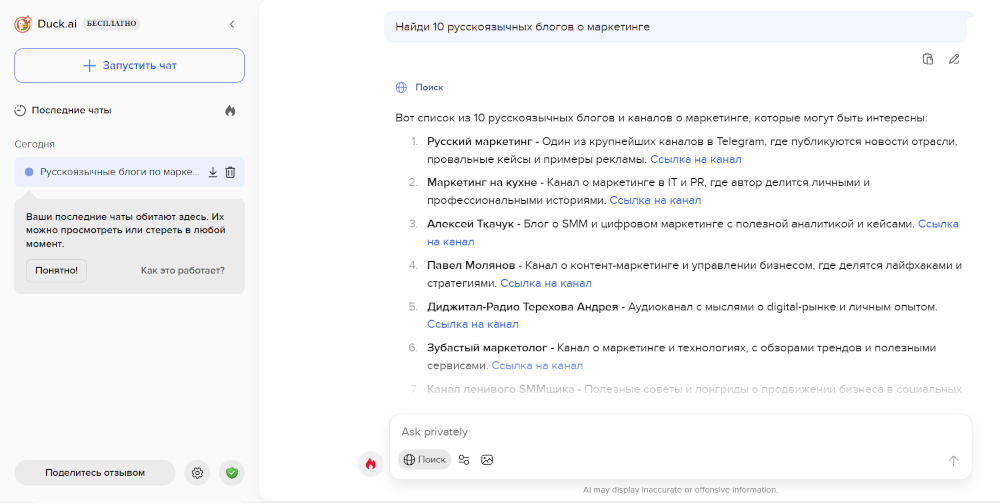This screenshot has width=1000, height=503.
Task: Click the image attachment icon
Action: tap(487, 460)
